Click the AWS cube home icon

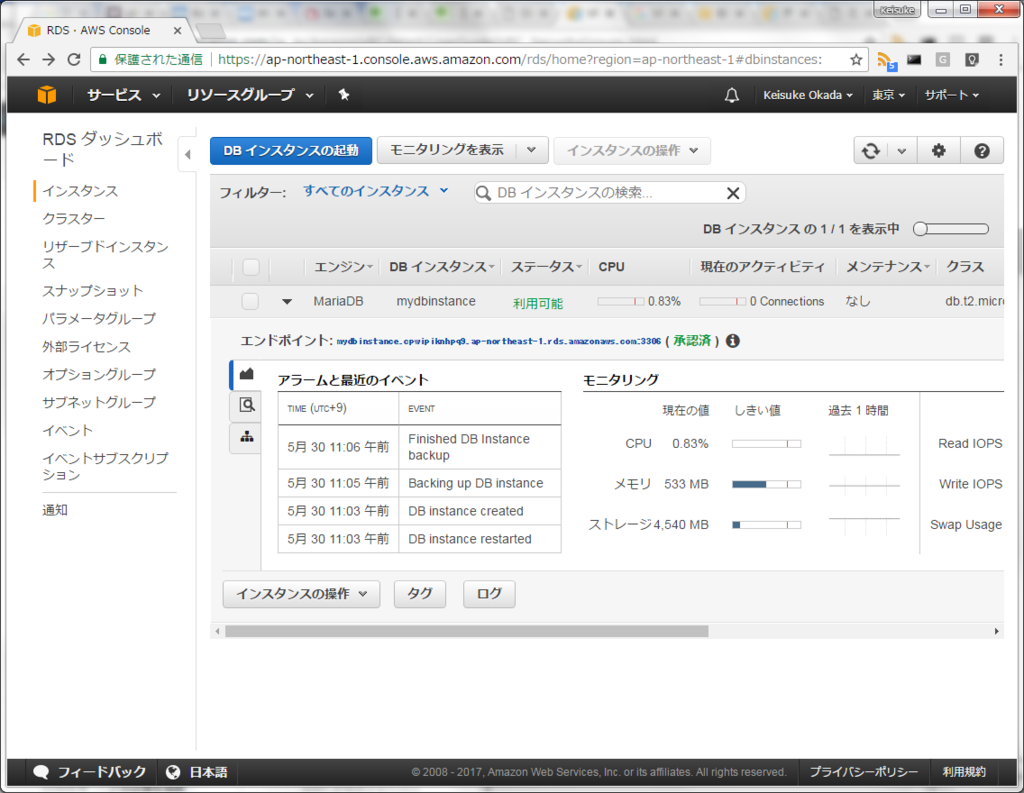click(47, 95)
